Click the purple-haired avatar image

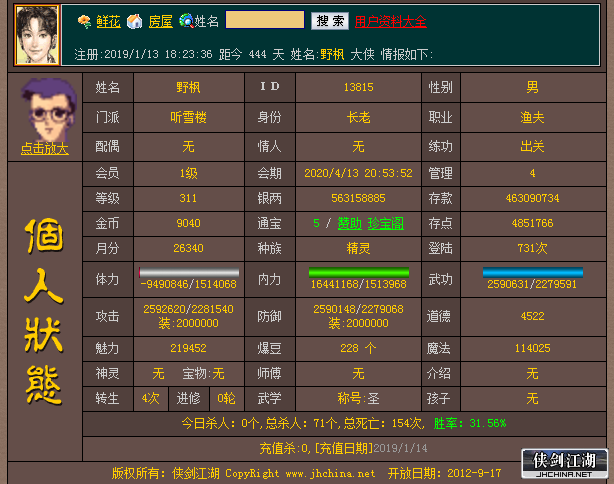47,110
